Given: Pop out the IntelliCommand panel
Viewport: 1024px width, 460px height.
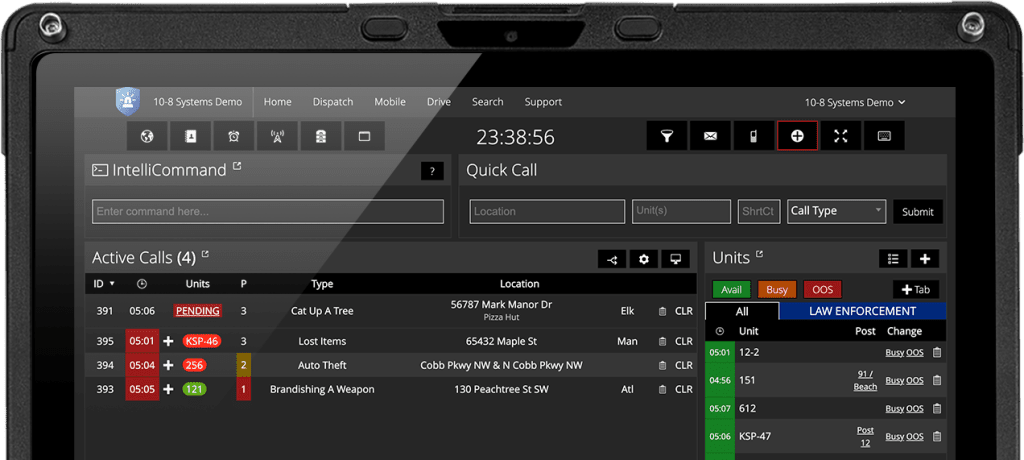Looking at the screenshot, I should click(x=237, y=167).
